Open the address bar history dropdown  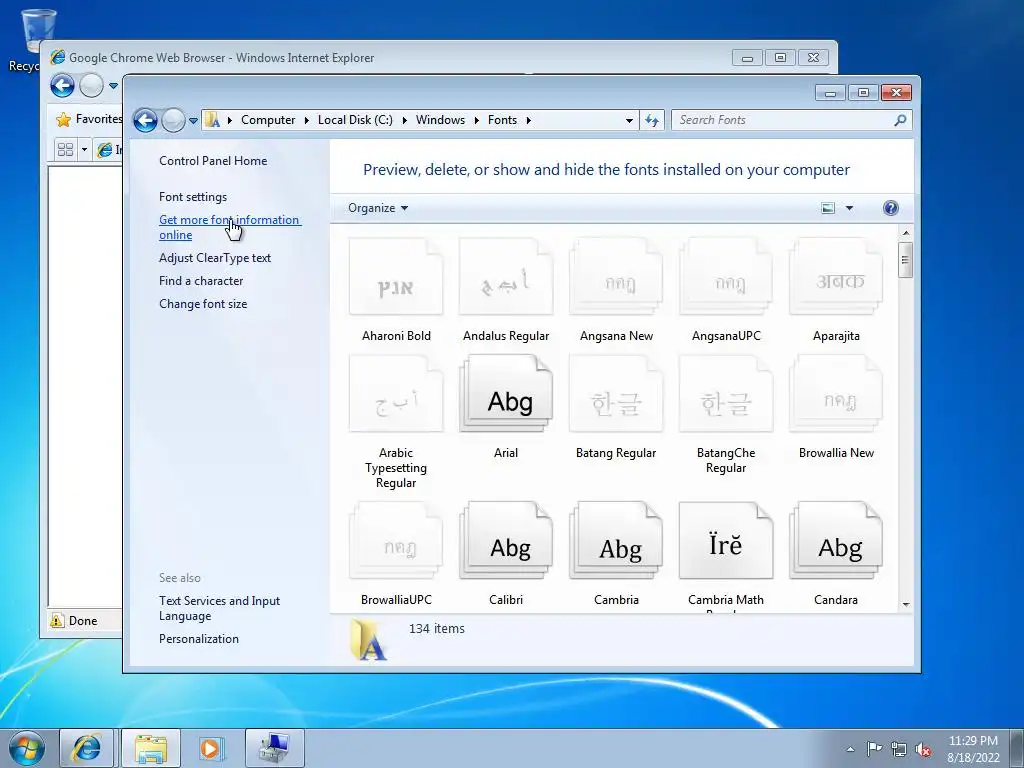click(629, 120)
